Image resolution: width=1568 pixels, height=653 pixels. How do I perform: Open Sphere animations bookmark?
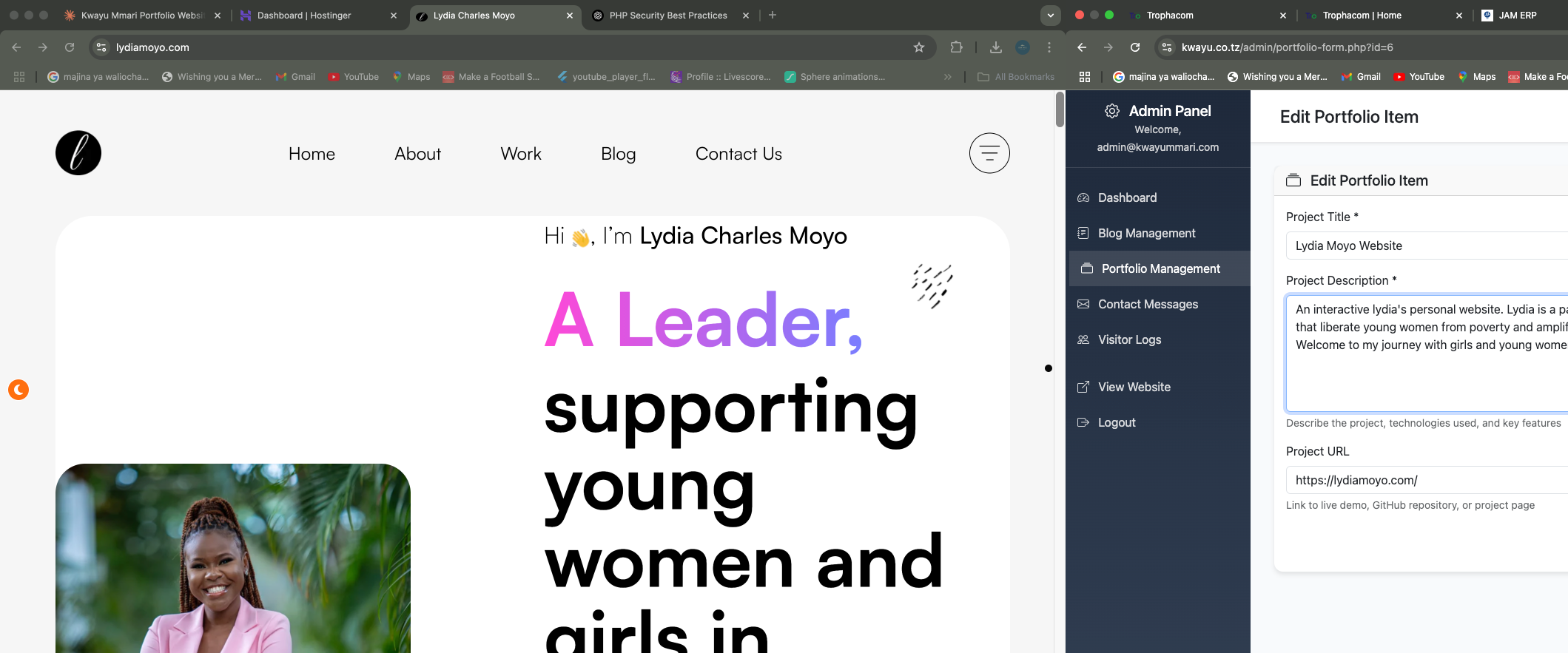(x=835, y=77)
